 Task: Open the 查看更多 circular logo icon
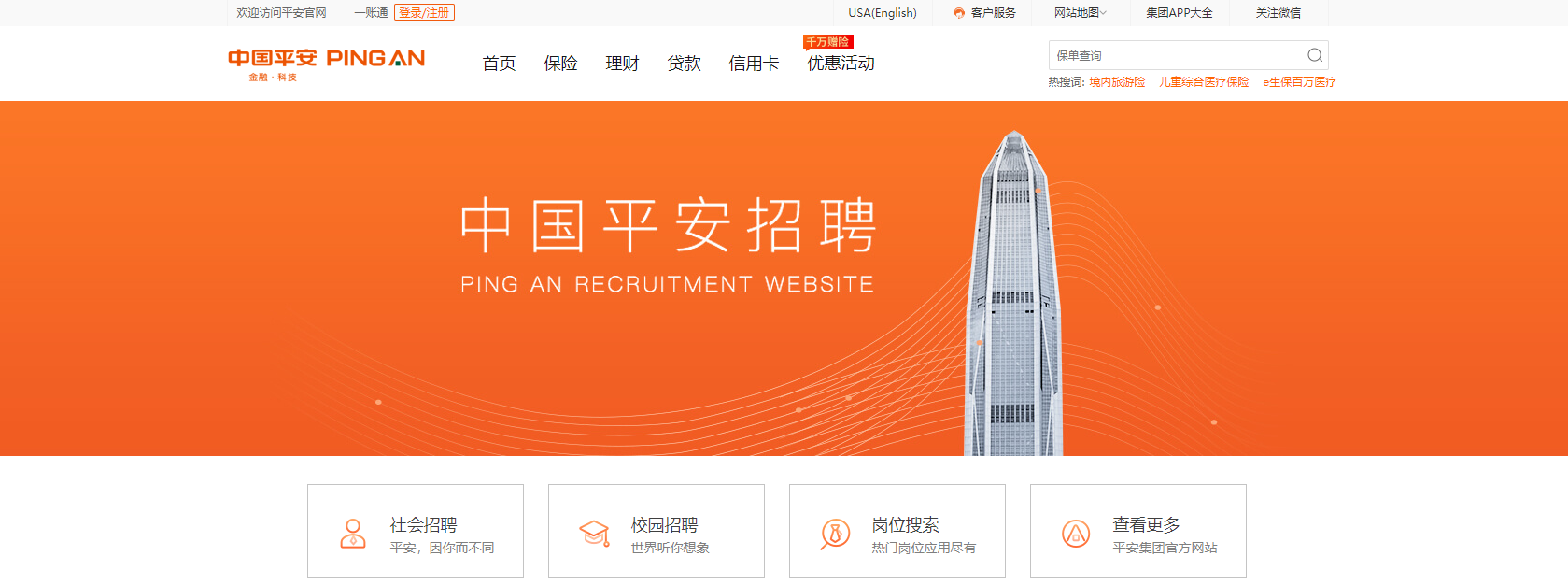coord(1076,534)
